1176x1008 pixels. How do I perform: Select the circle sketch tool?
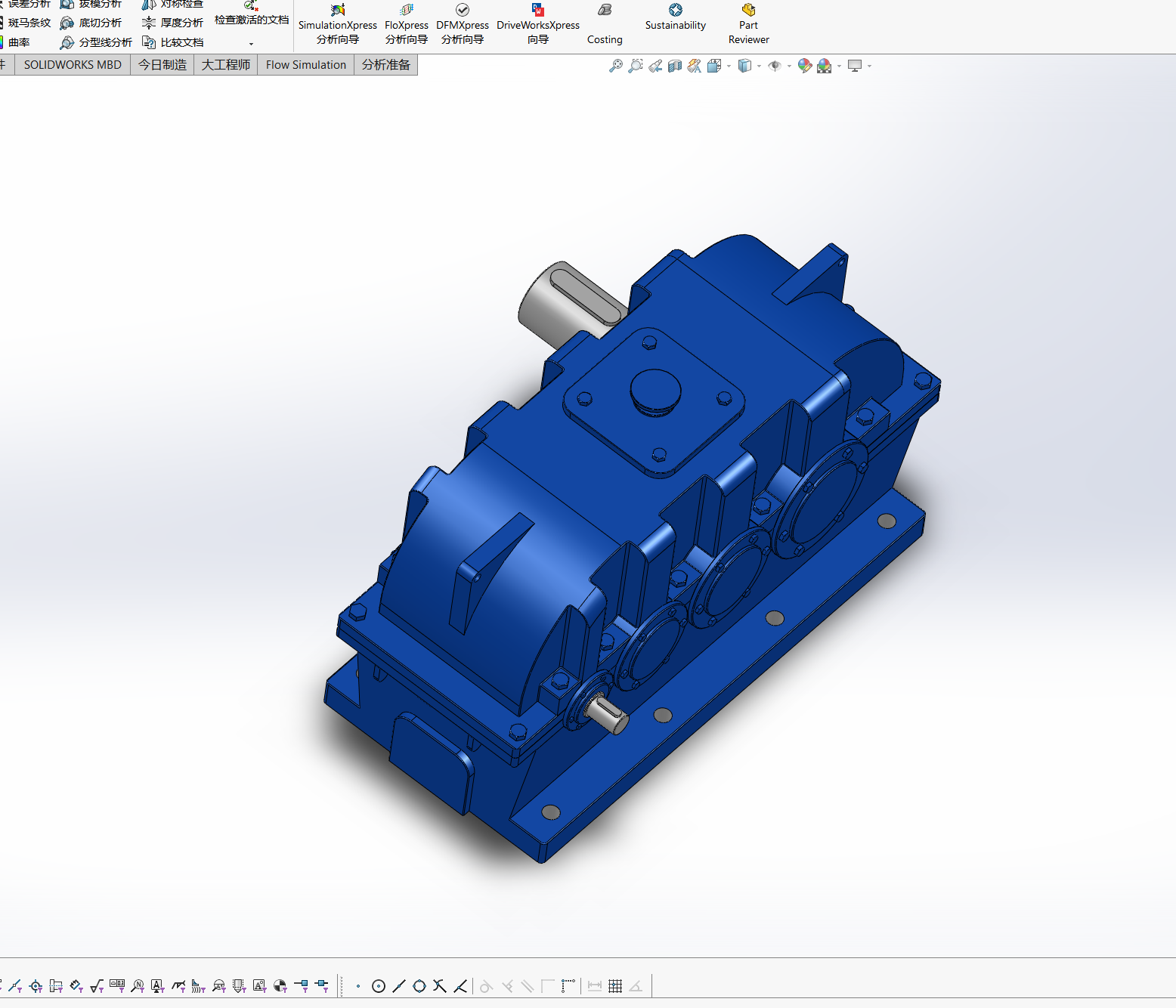[379, 986]
